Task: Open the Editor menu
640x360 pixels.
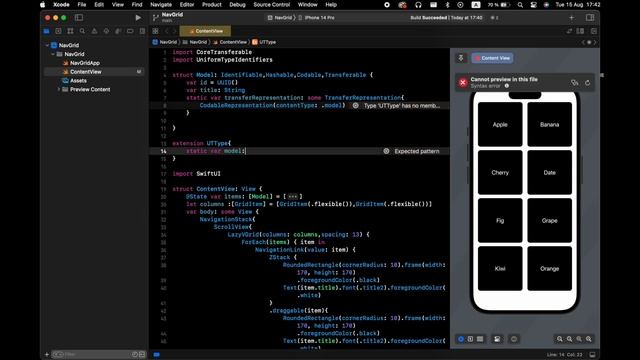Action: click(187, 5)
